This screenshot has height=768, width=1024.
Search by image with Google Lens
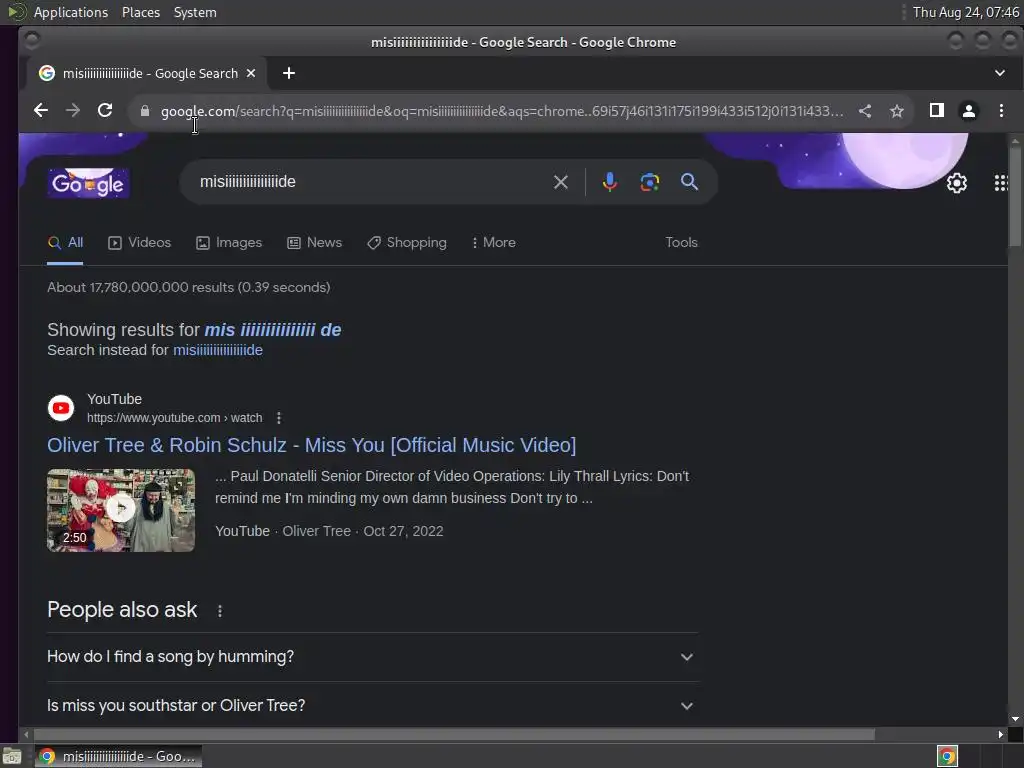point(649,182)
